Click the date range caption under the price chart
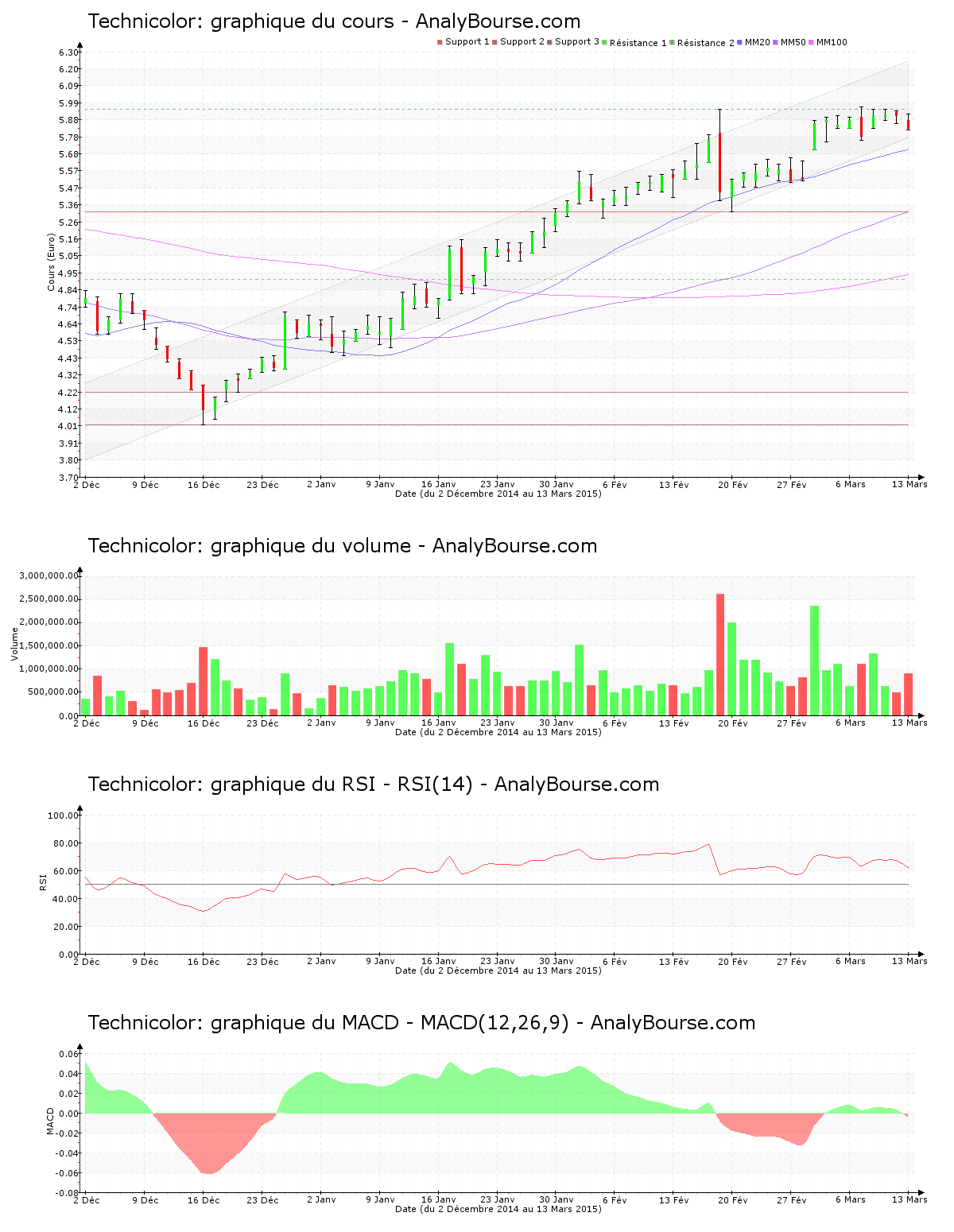Screen dimensions: 954x1232 (498, 494)
